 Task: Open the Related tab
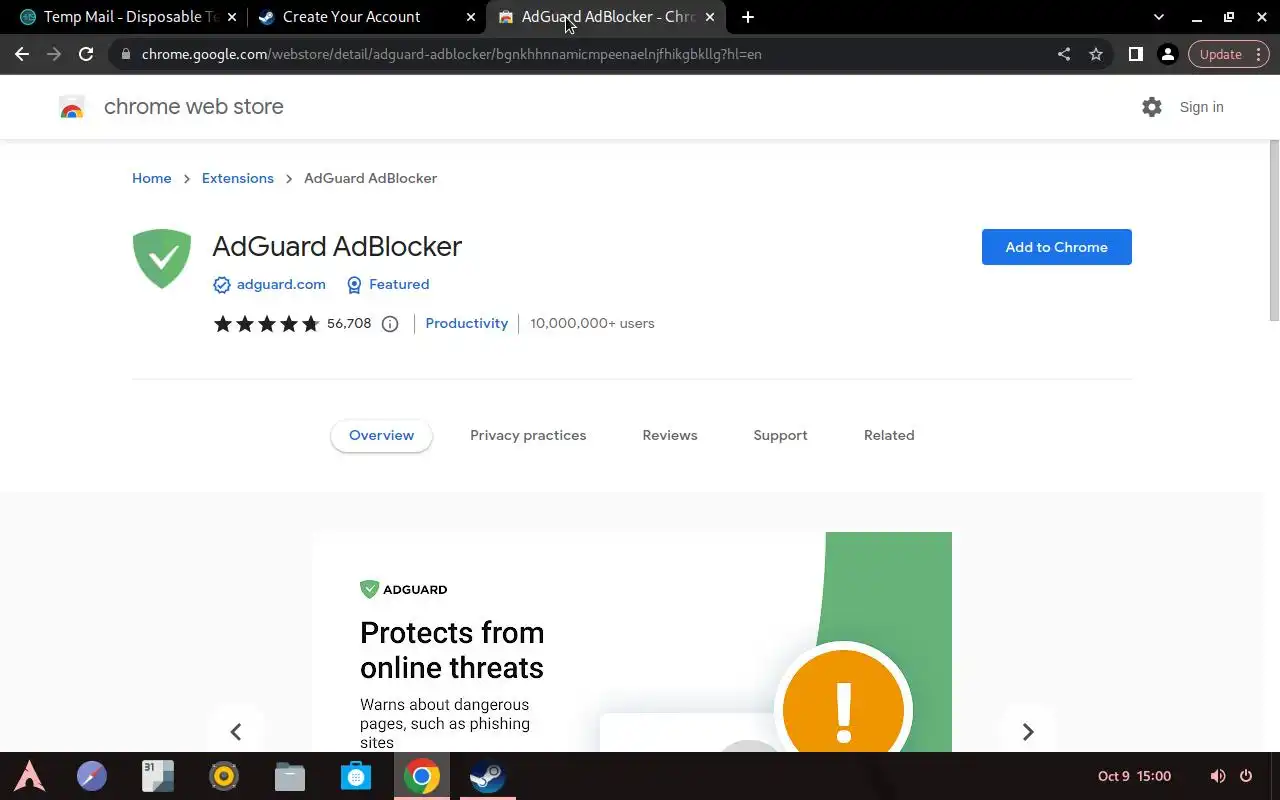point(889,435)
